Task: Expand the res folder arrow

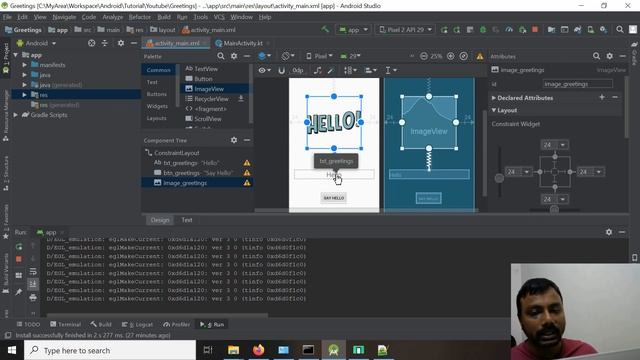Action: [x=24, y=95]
